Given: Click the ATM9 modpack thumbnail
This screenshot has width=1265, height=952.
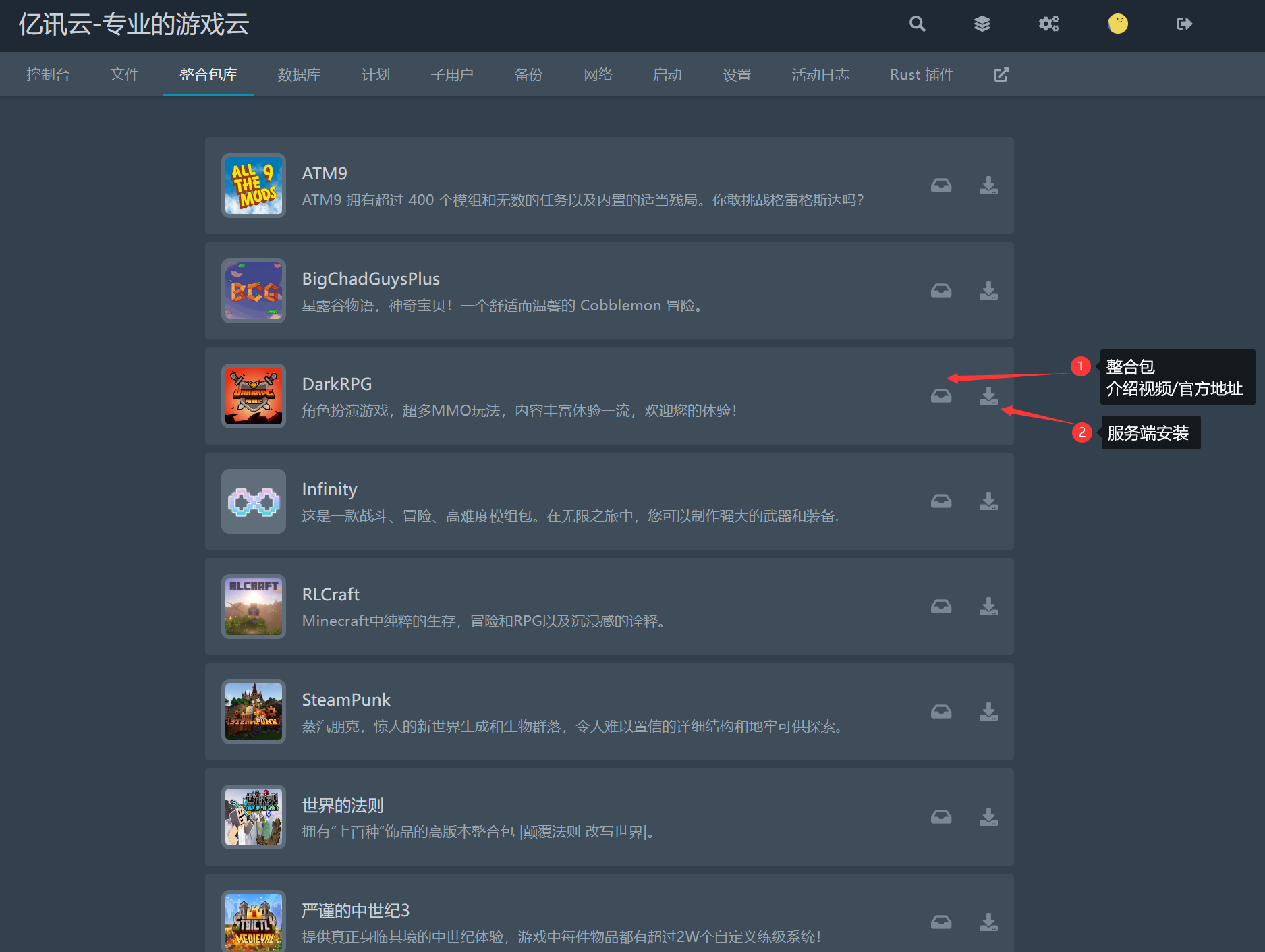Looking at the screenshot, I should 254,186.
